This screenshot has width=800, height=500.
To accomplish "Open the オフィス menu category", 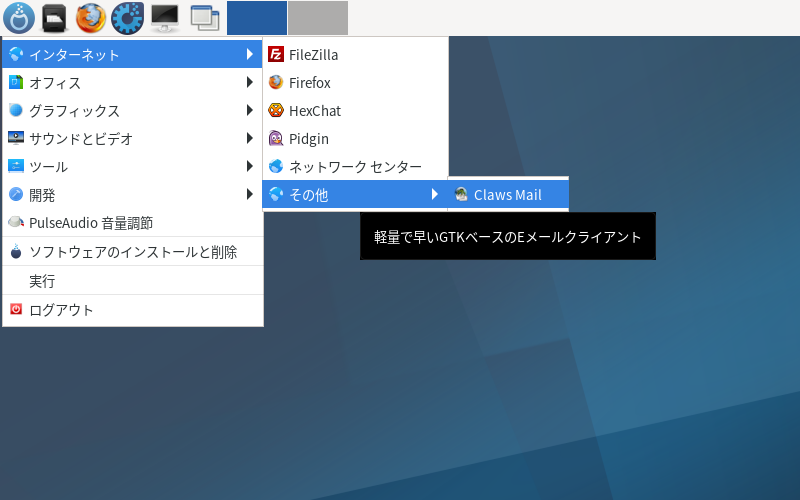I will [133, 82].
